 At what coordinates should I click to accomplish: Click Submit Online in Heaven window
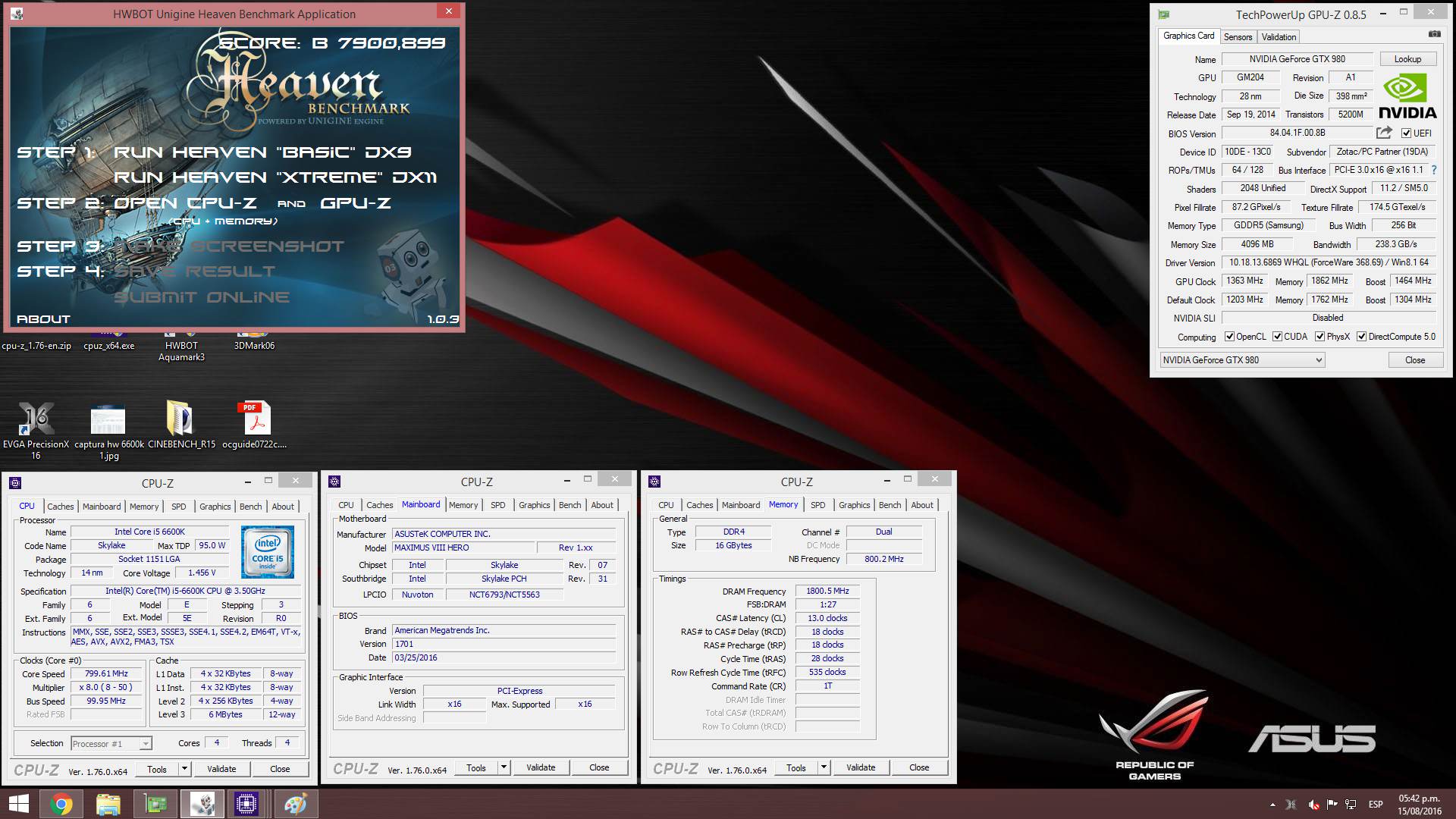[x=202, y=297]
